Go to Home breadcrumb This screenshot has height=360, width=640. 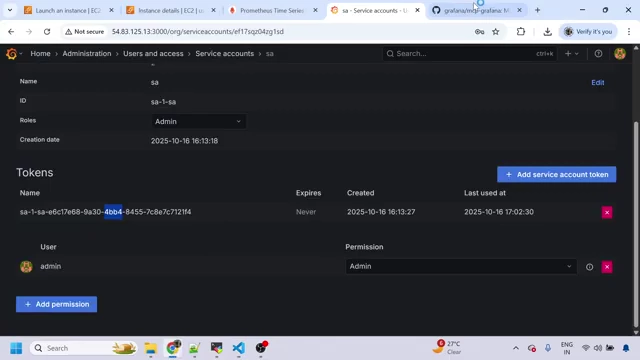pyautogui.click(x=40, y=53)
